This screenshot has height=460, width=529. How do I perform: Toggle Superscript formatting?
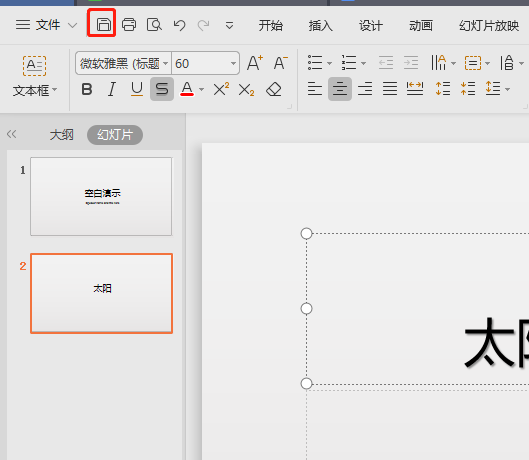click(221, 89)
